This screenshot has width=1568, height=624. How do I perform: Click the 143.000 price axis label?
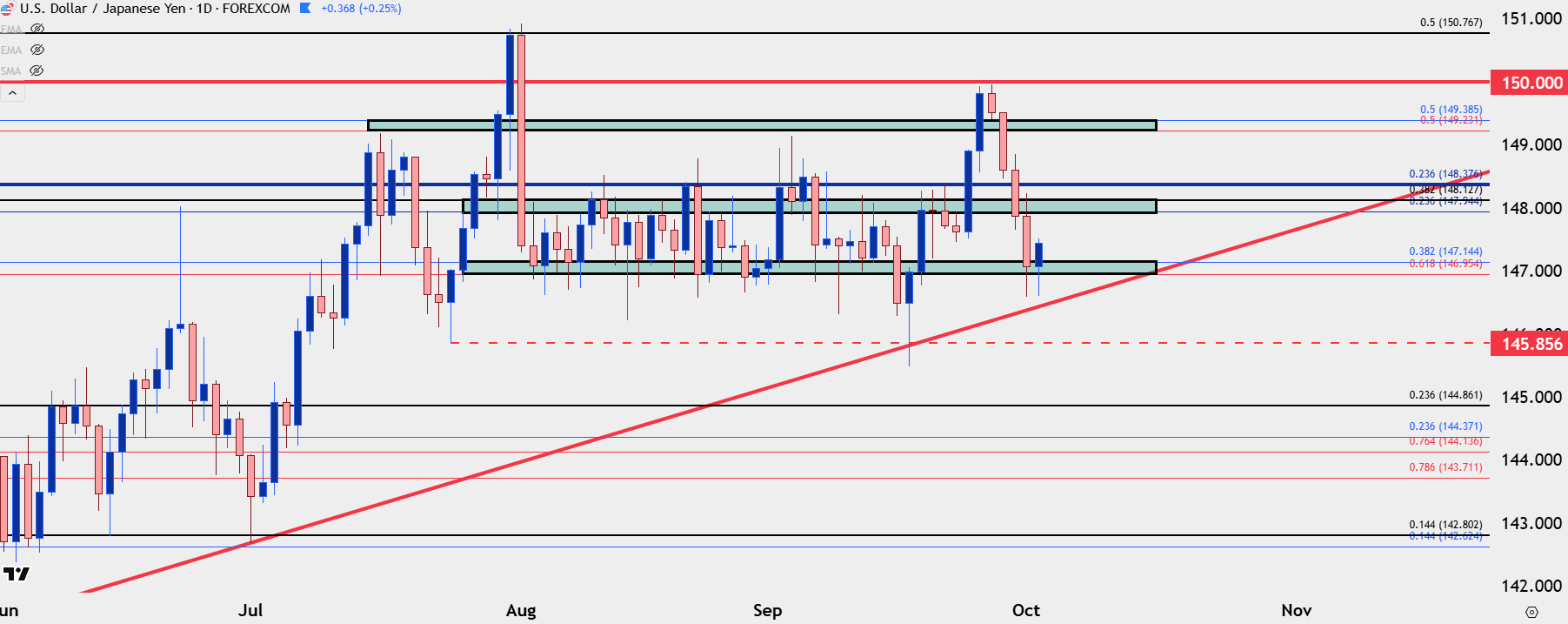(1531, 523)
